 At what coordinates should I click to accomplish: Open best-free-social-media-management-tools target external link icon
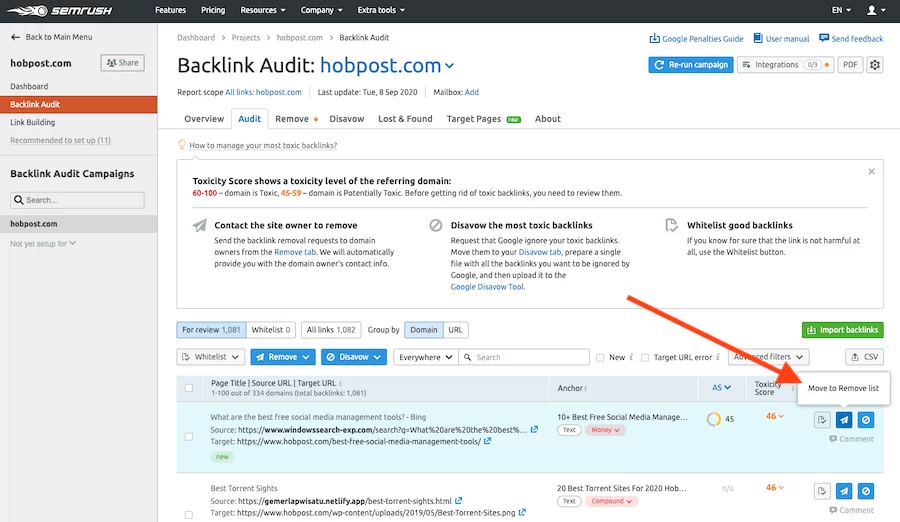487,441
